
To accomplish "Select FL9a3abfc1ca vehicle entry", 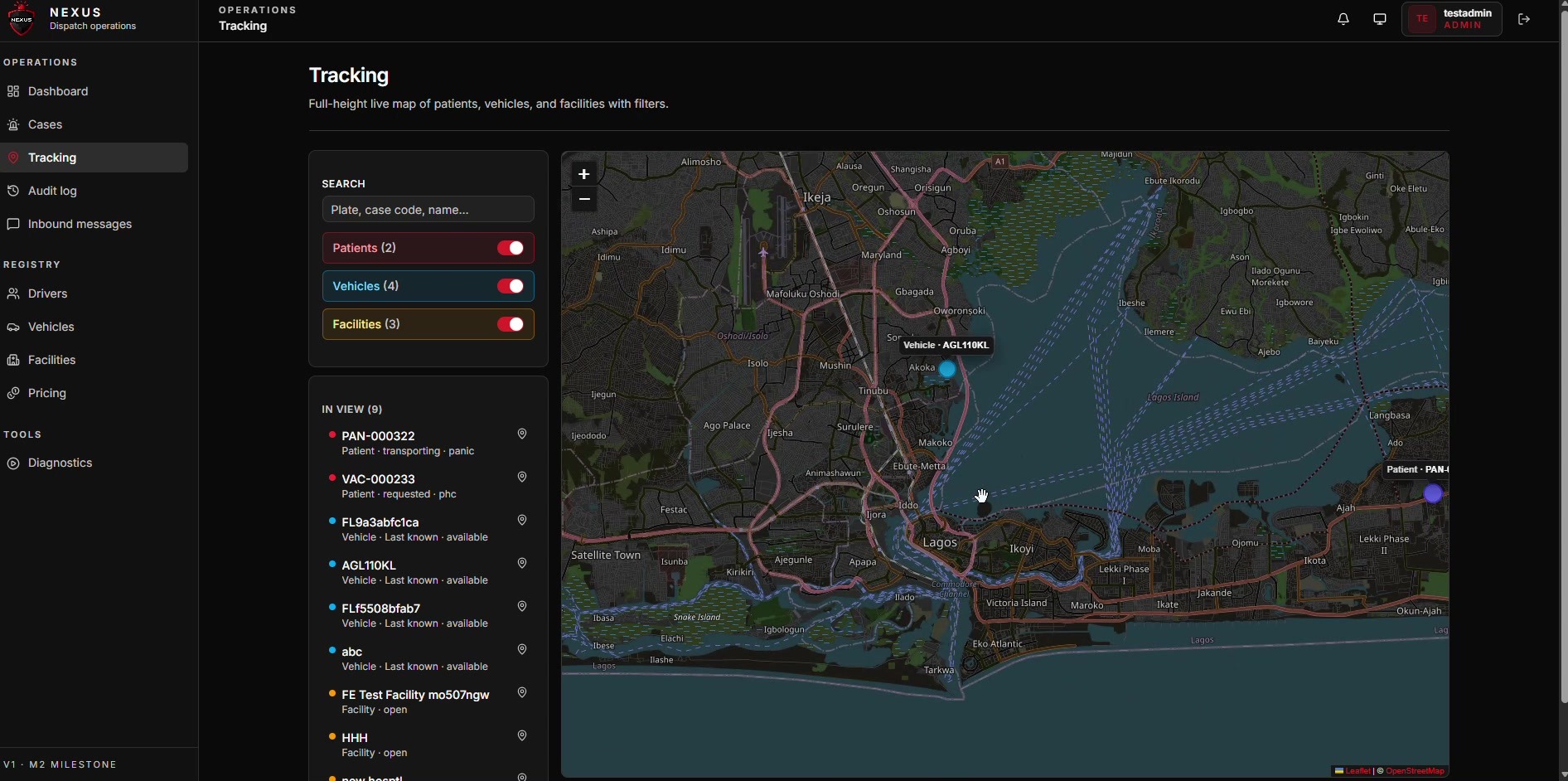I will [428, 530].
